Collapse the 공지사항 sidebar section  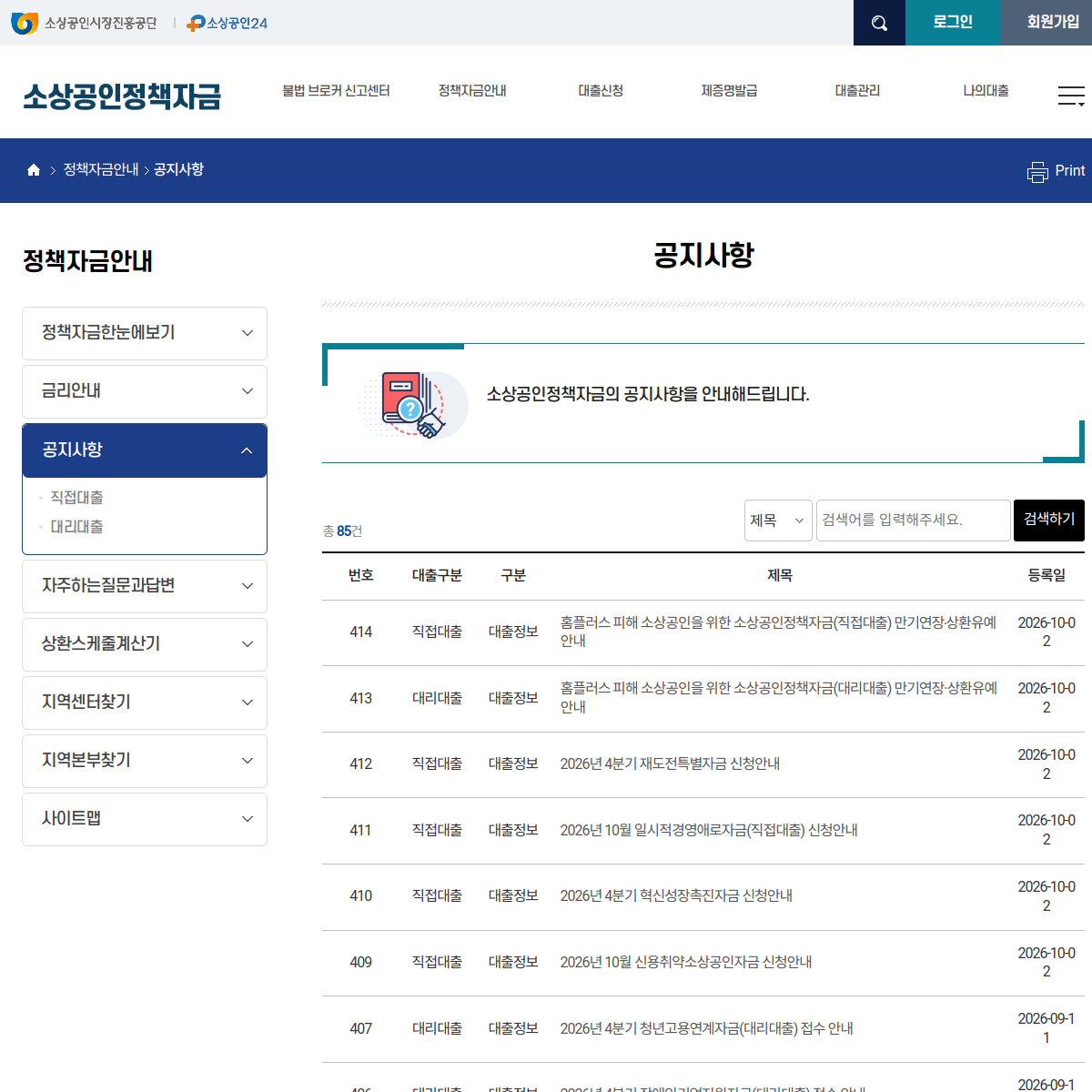145,450
